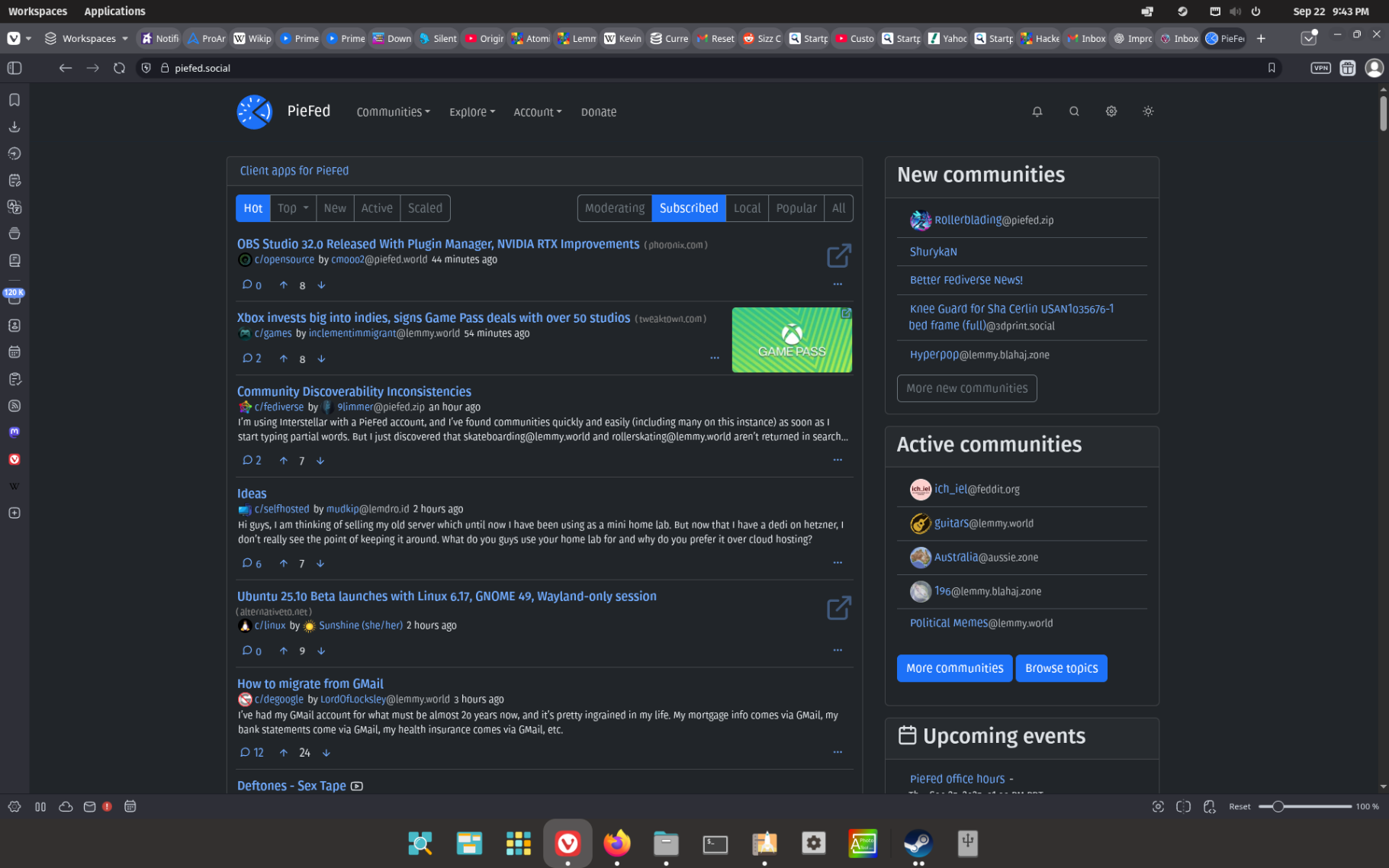Screen dimensions: 1389x868
Task: Open the Xbox Game Pass post thumbnail
Action: (791, 340)
